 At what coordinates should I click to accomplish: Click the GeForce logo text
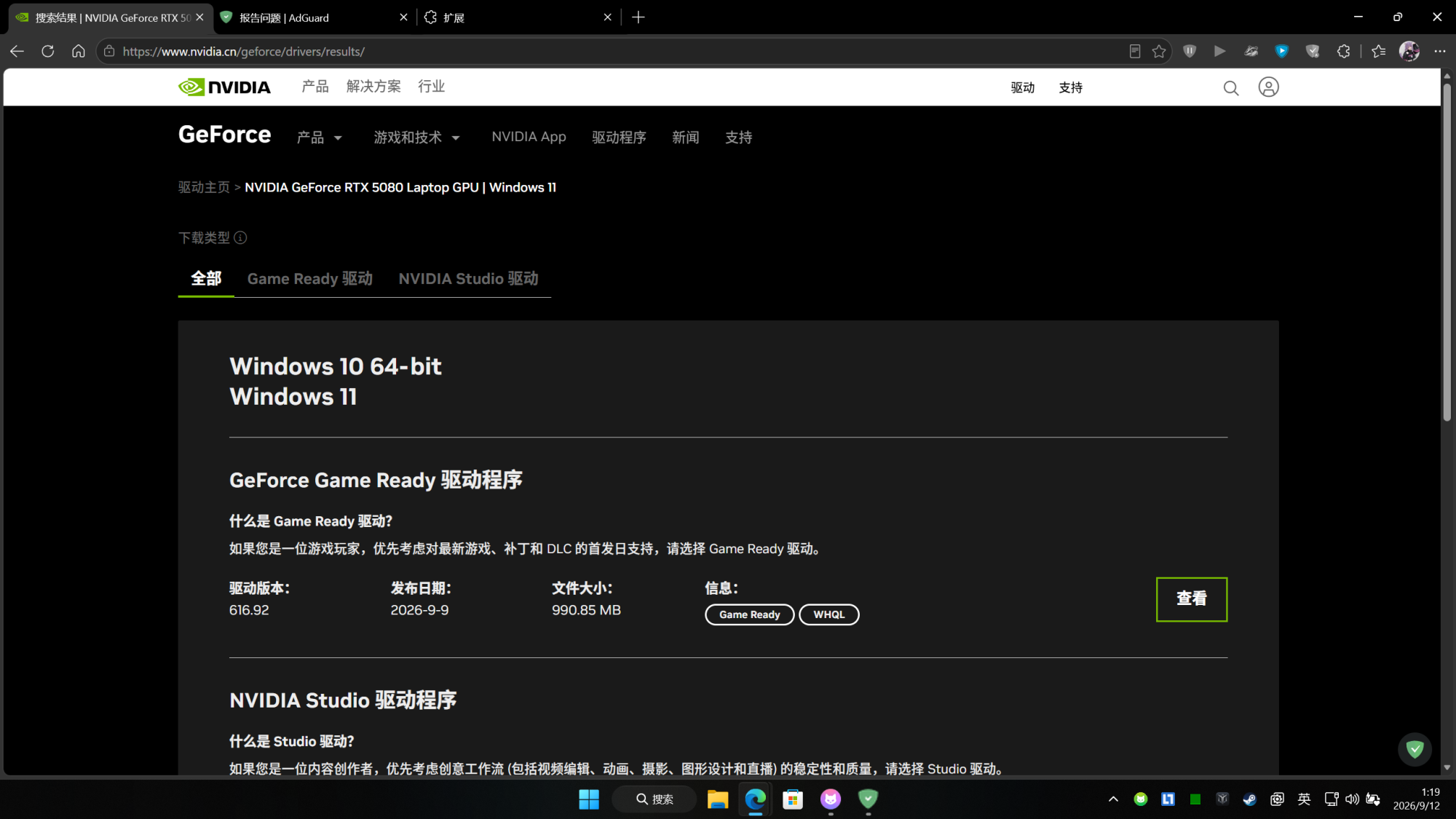[x=224, y=135]
